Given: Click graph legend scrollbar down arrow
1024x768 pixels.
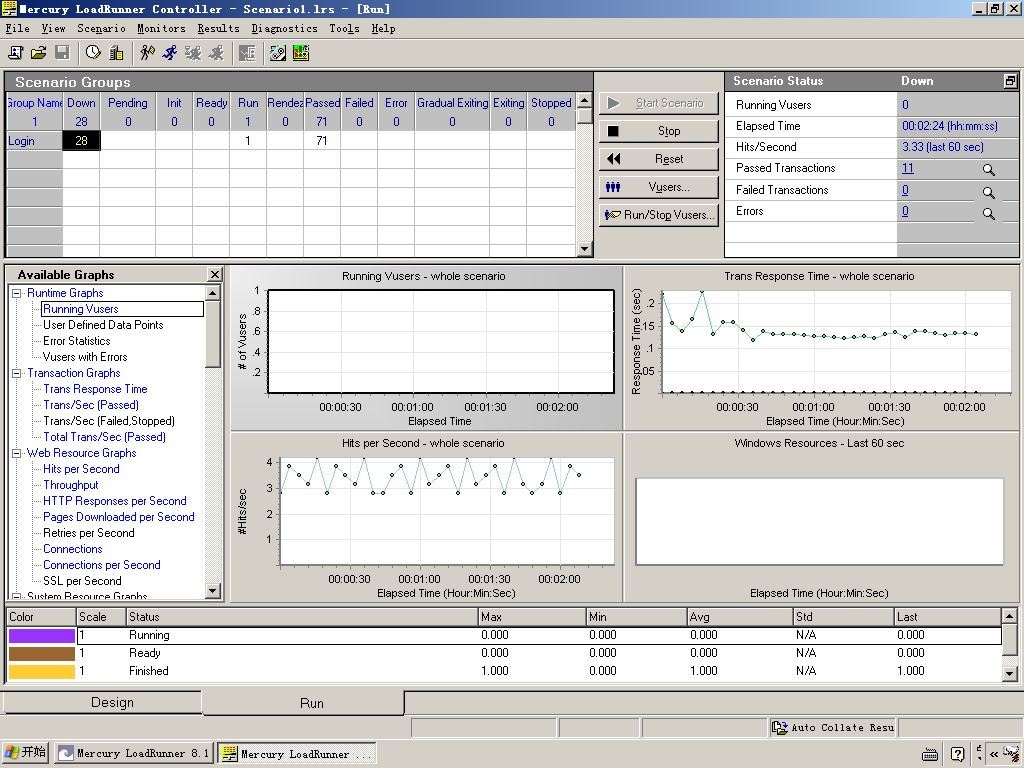Looking at the screenshot, I should pyautogui.click(x=1010, y=673).
